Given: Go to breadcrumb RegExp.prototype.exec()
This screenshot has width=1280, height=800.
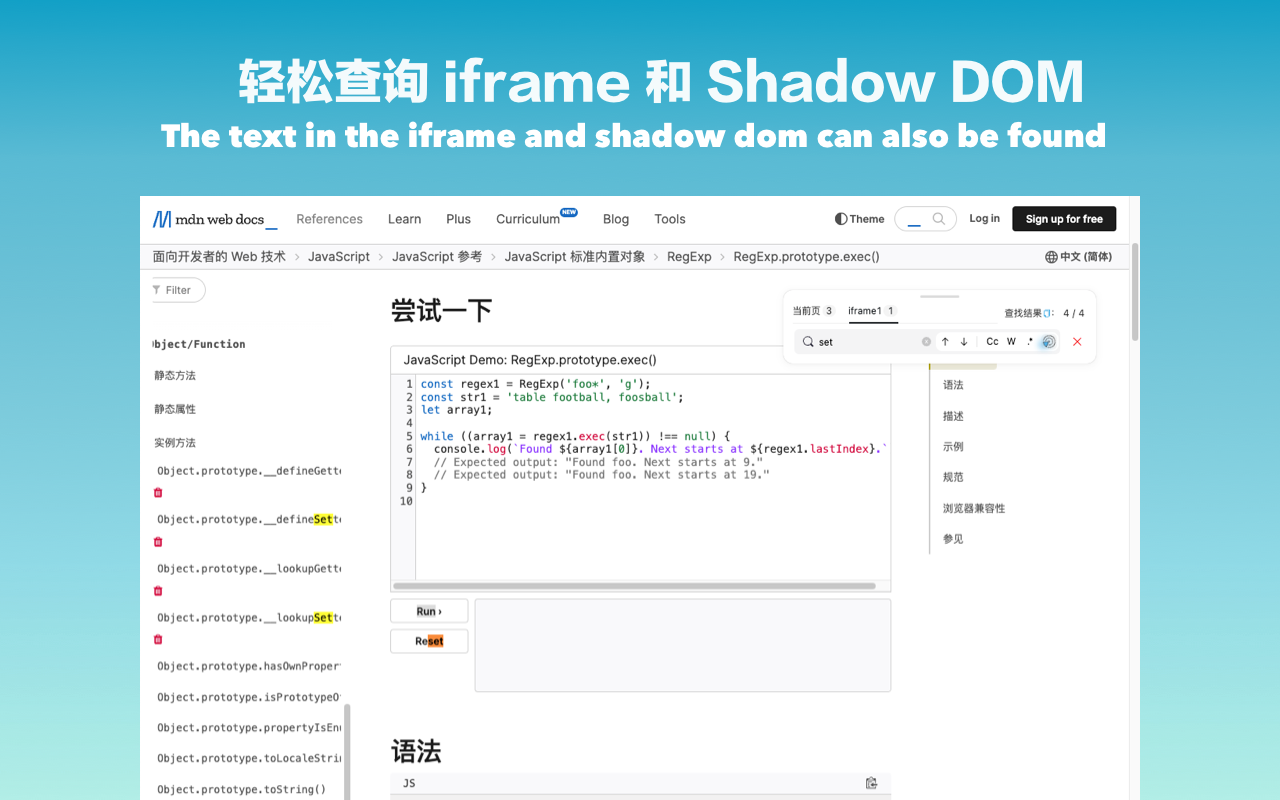Looking at the screenshot, I should 806,257.
